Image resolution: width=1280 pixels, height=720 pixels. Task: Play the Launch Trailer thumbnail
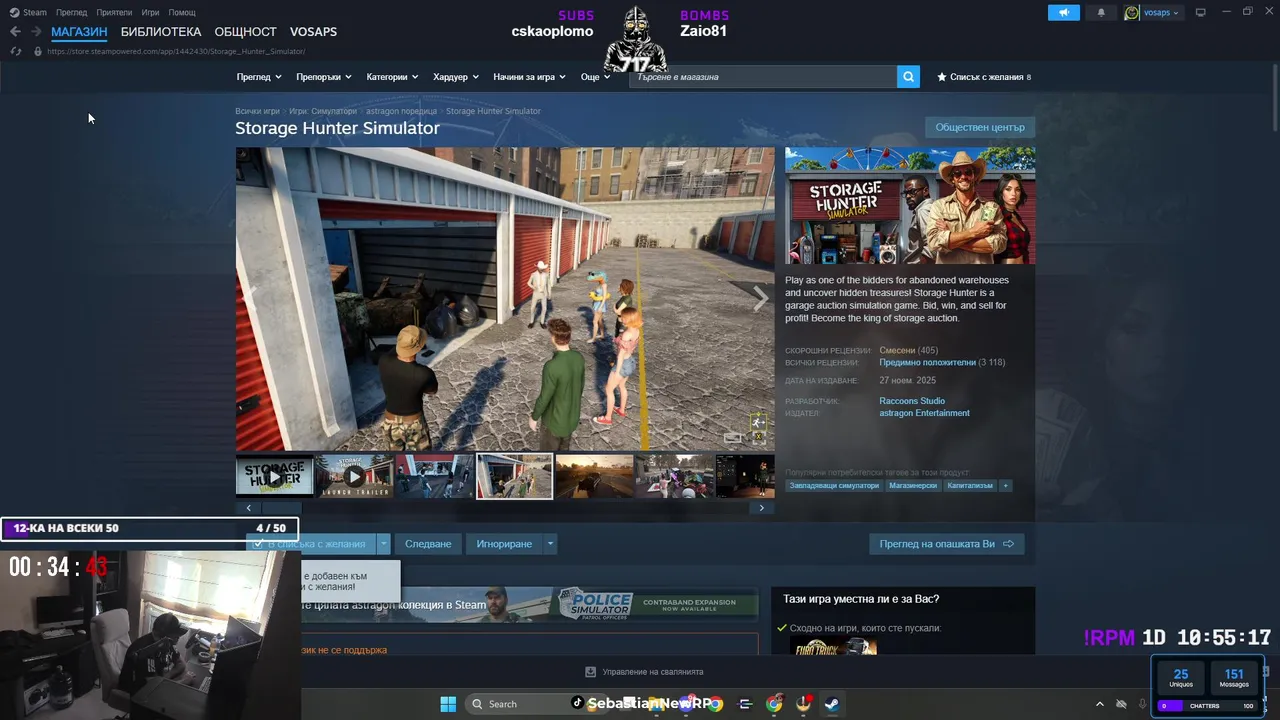354,476
